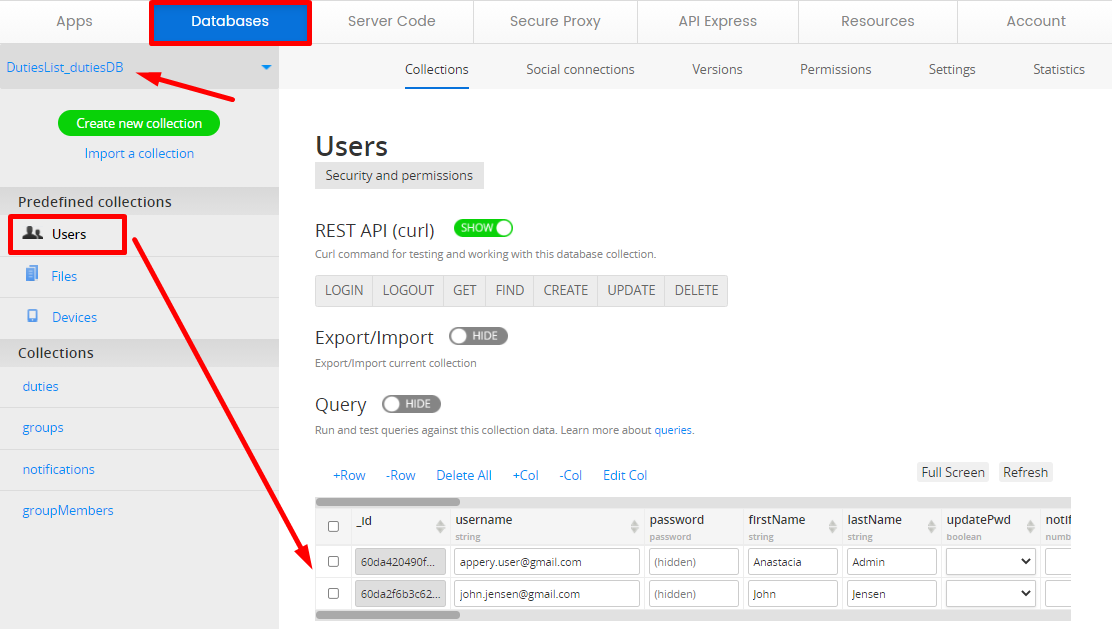Image resolution: width=1112 pixels, height=629 pixels.
Task: Select the Statistics sub-tab
Action: click(1059, 69)
